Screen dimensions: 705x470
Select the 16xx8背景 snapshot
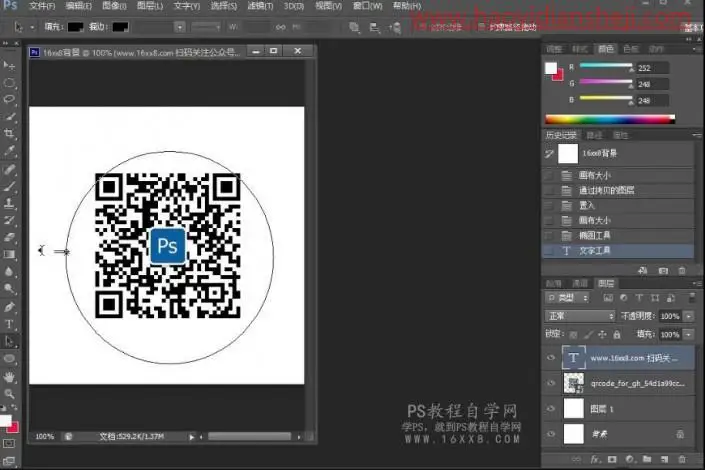tap(618, 154)
